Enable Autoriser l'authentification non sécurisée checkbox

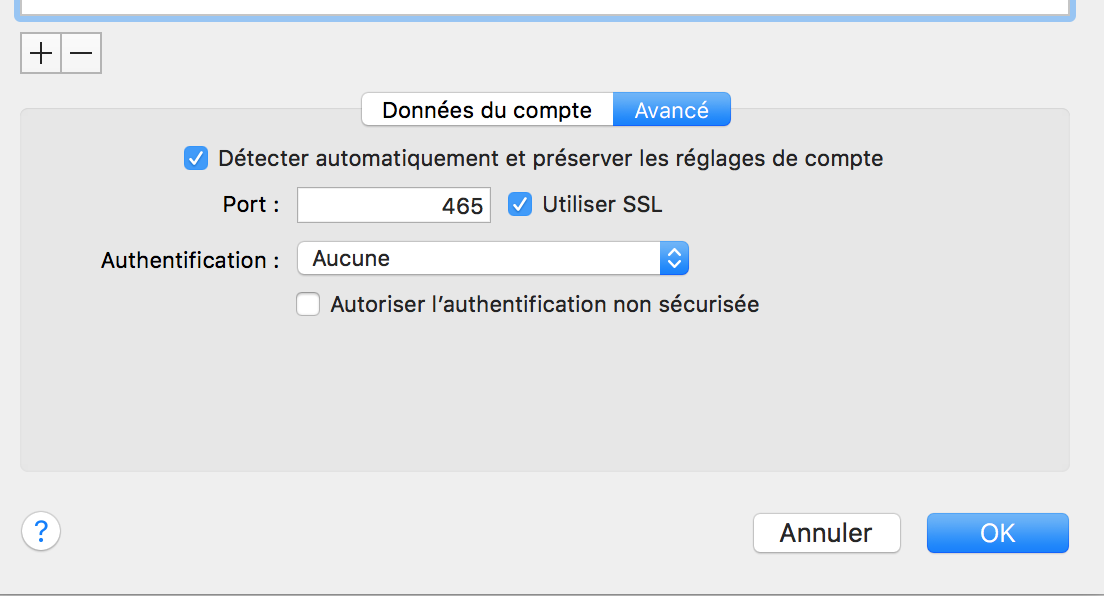pos(308,304)
